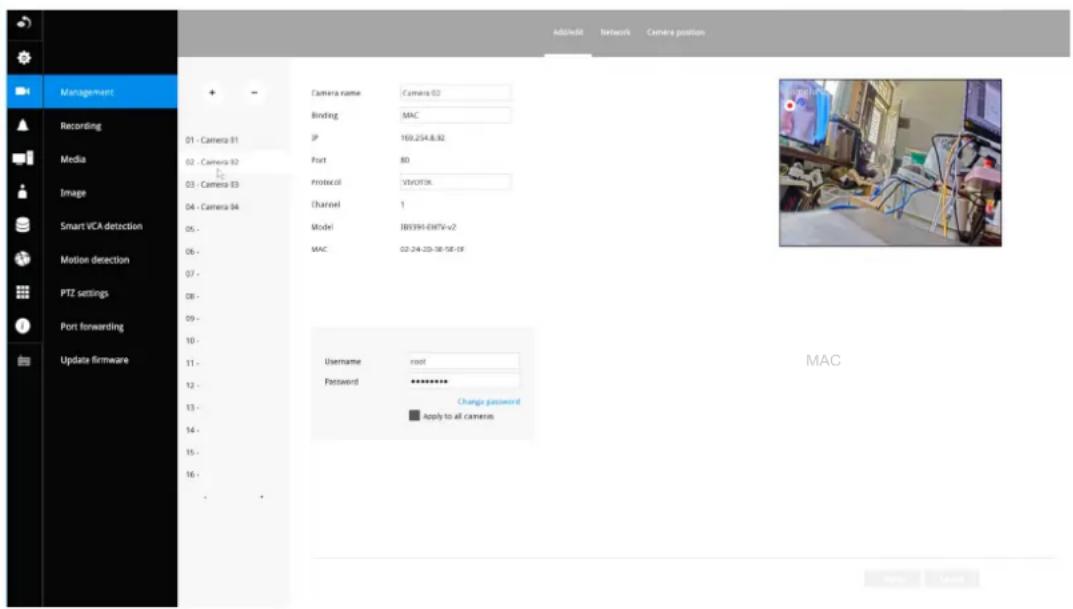The height and width of the screenshot is (609, 1073).
Task: Click the round information icon in the sidebar
Action: pyautogui.click(x=23, y=326)
